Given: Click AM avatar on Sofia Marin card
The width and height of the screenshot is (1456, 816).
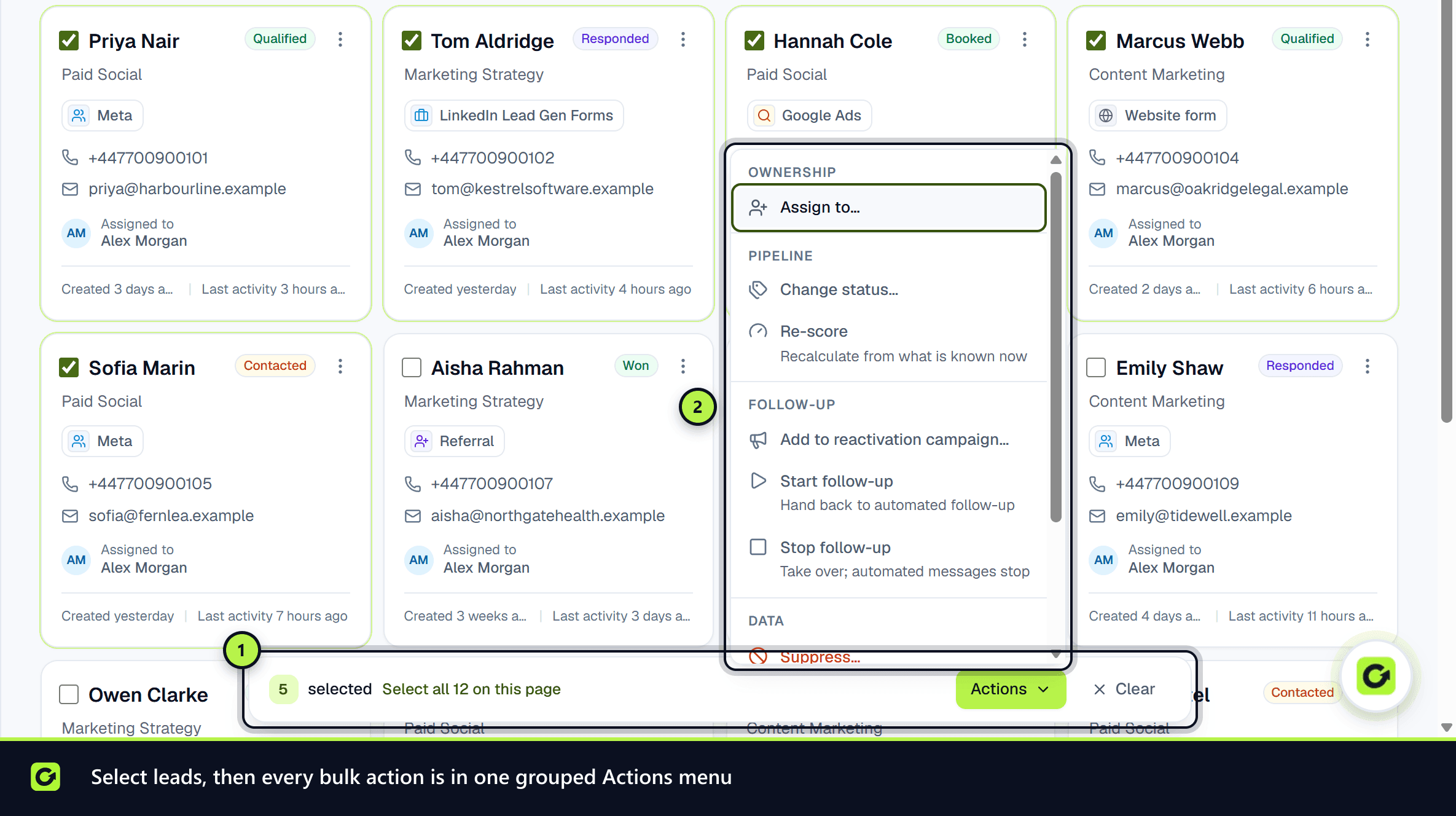Looking at the screenshot, I should [76, 560].
